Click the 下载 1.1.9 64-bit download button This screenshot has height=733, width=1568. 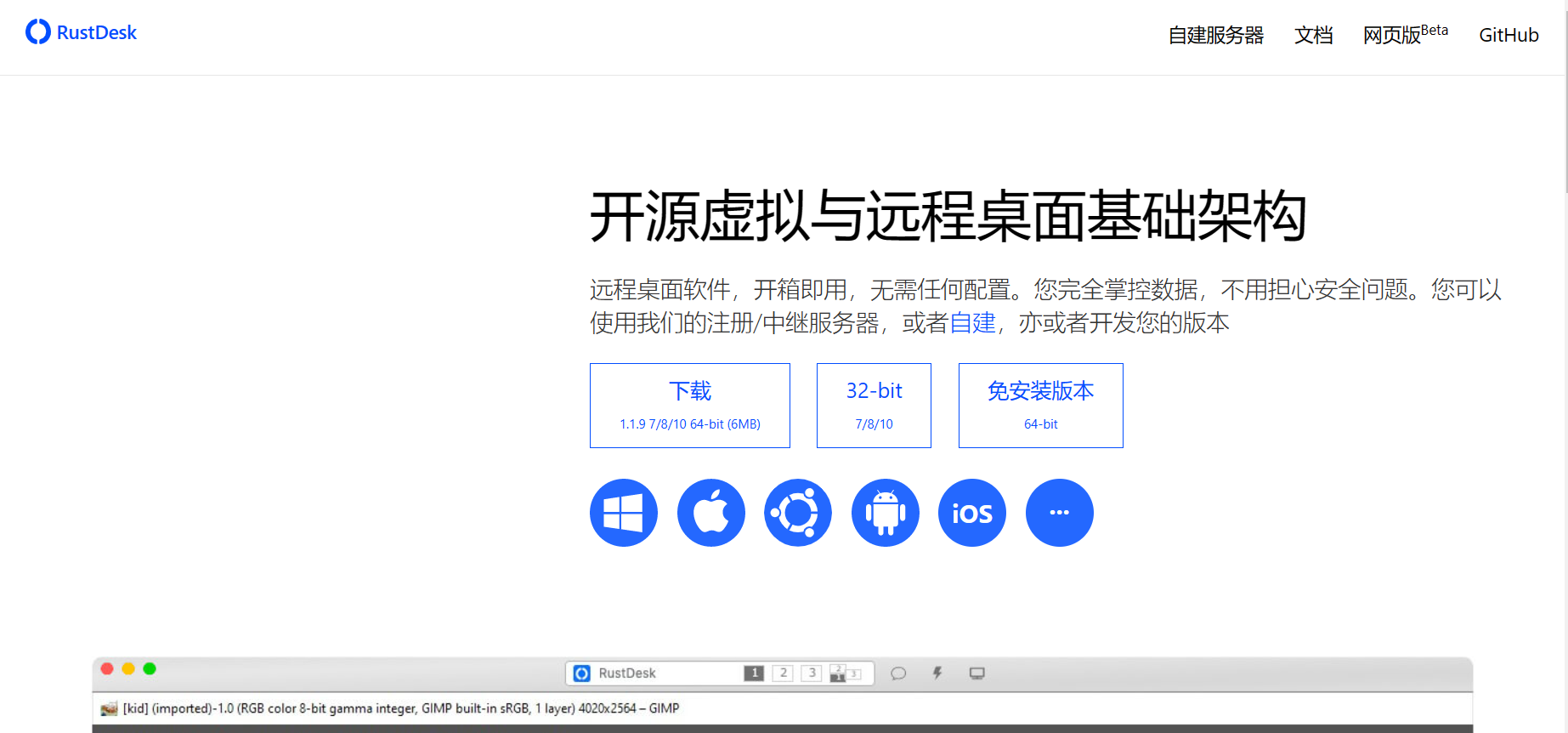[x=690, y=406]
